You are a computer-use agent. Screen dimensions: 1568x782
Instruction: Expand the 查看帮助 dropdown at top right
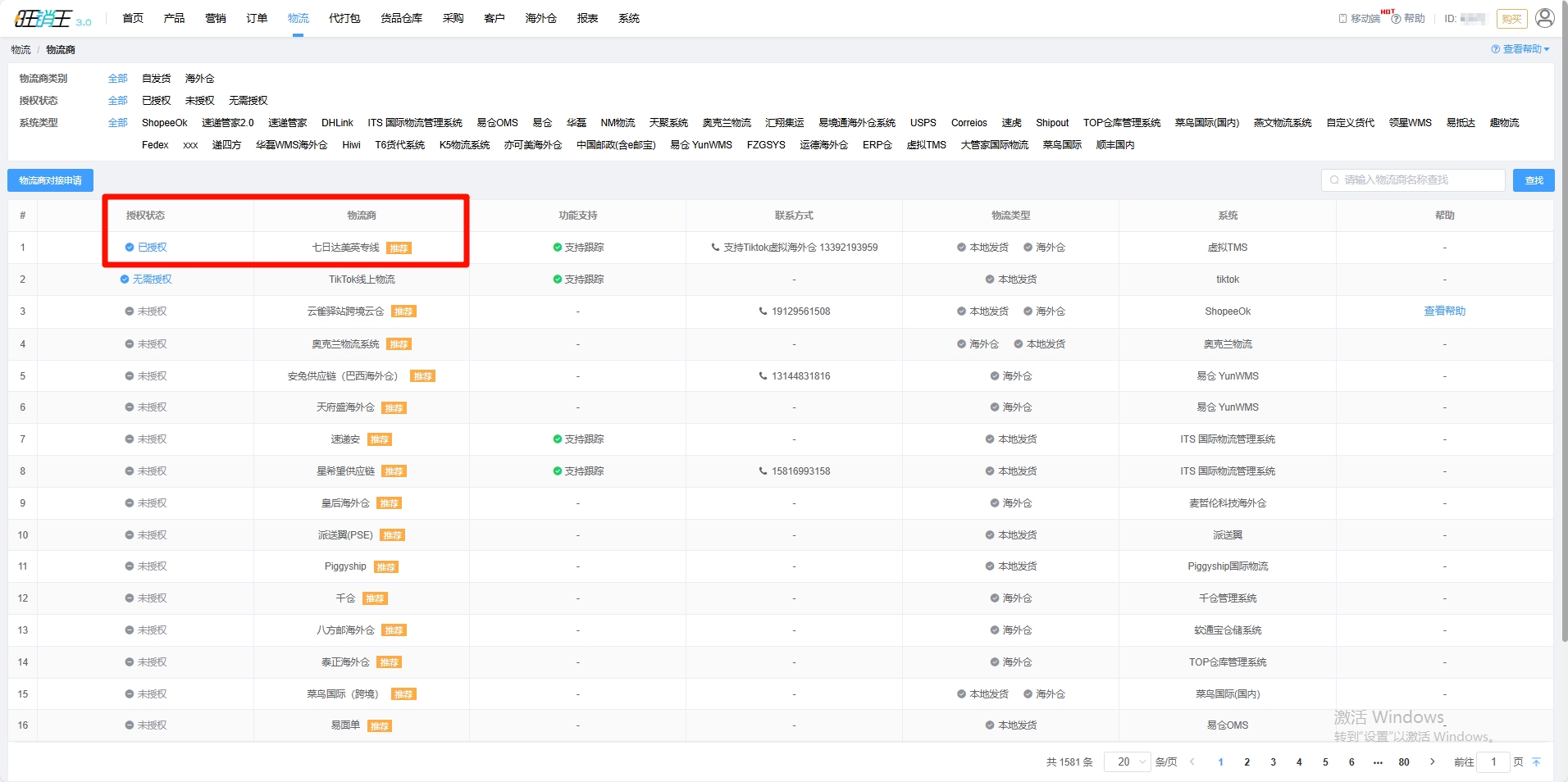point(1520,49)
